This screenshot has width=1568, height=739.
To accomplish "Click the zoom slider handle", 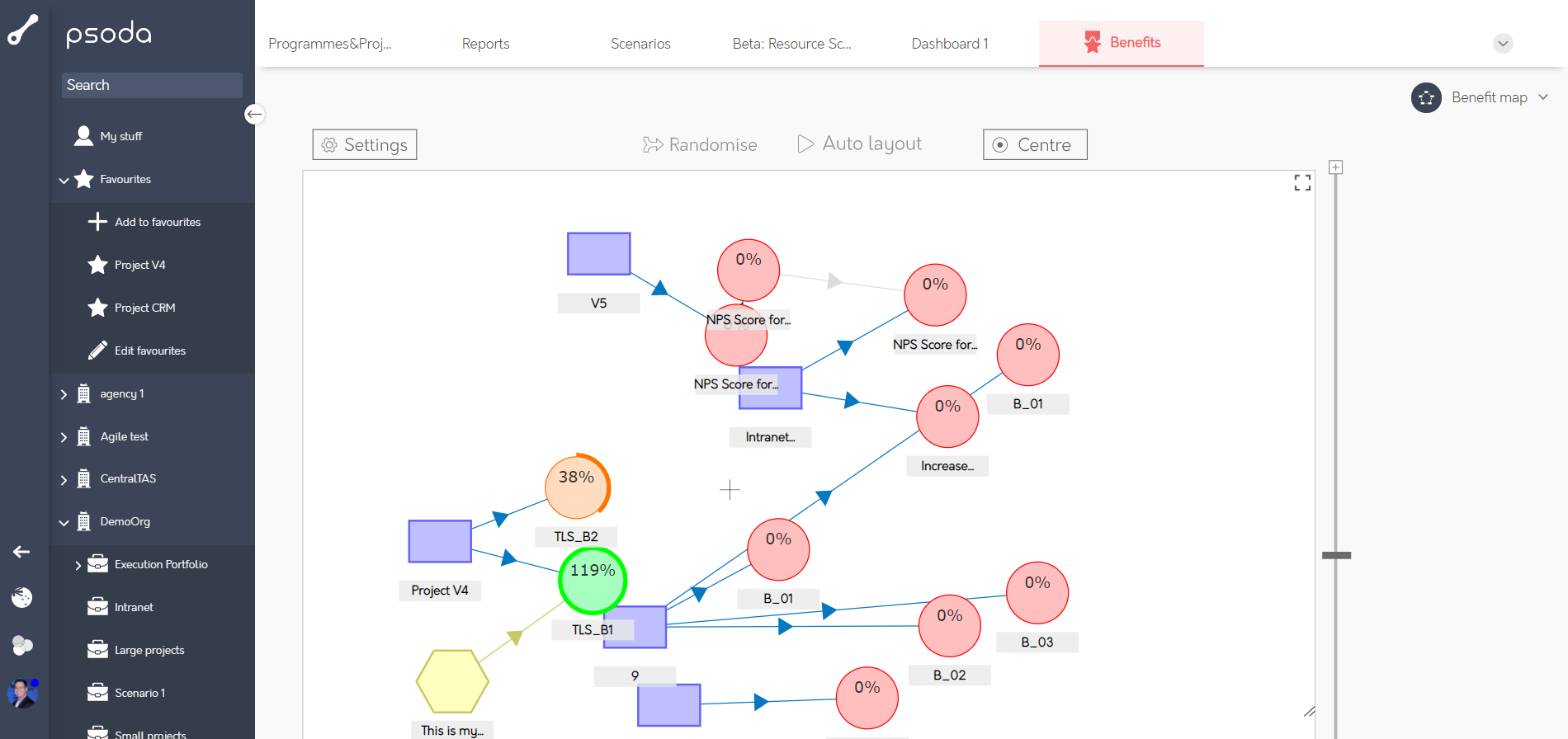I will [x=1335, y=555].
